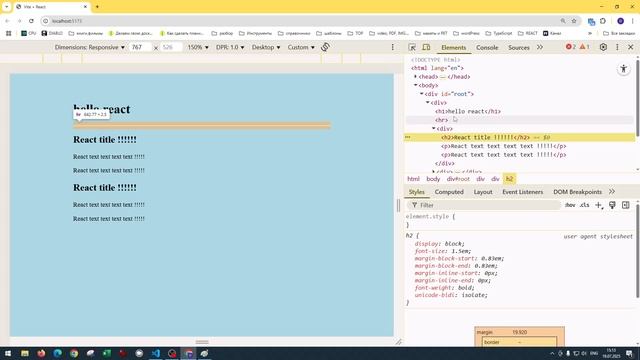The image size is (640, 360).
Task: Switch to the DOM Breakpoints tab
Action: click(578, 192)
